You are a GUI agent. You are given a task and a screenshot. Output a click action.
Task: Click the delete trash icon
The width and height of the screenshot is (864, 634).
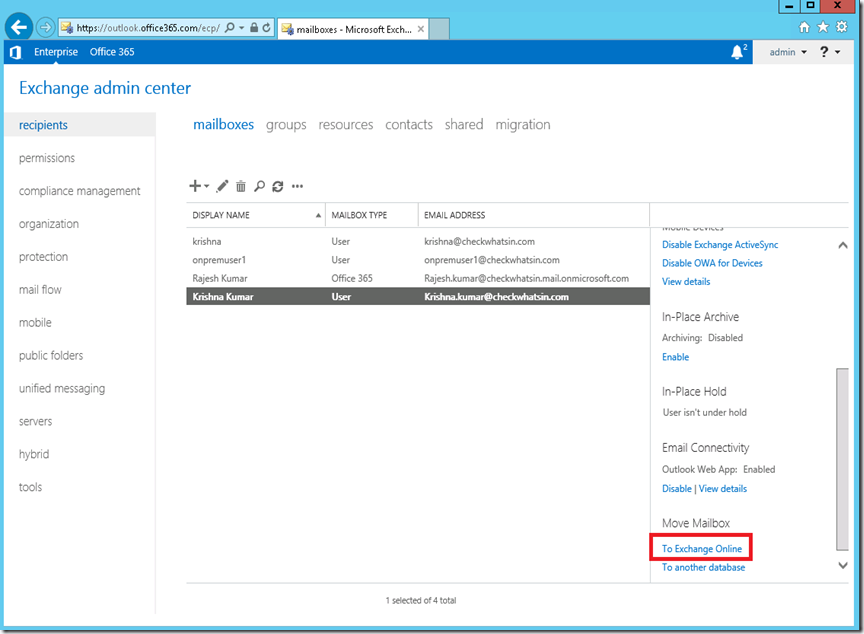241,186
